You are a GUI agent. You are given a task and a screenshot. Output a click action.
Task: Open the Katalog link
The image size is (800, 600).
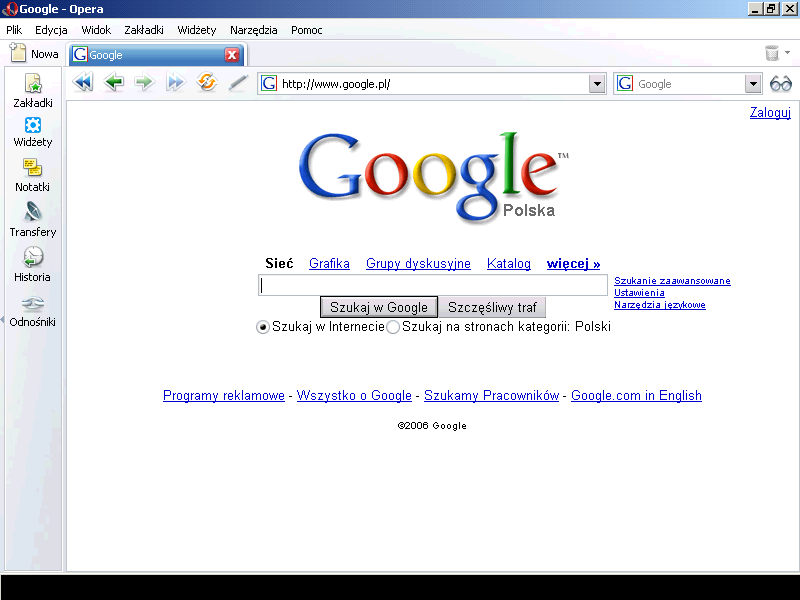click(x=509, y=263)
